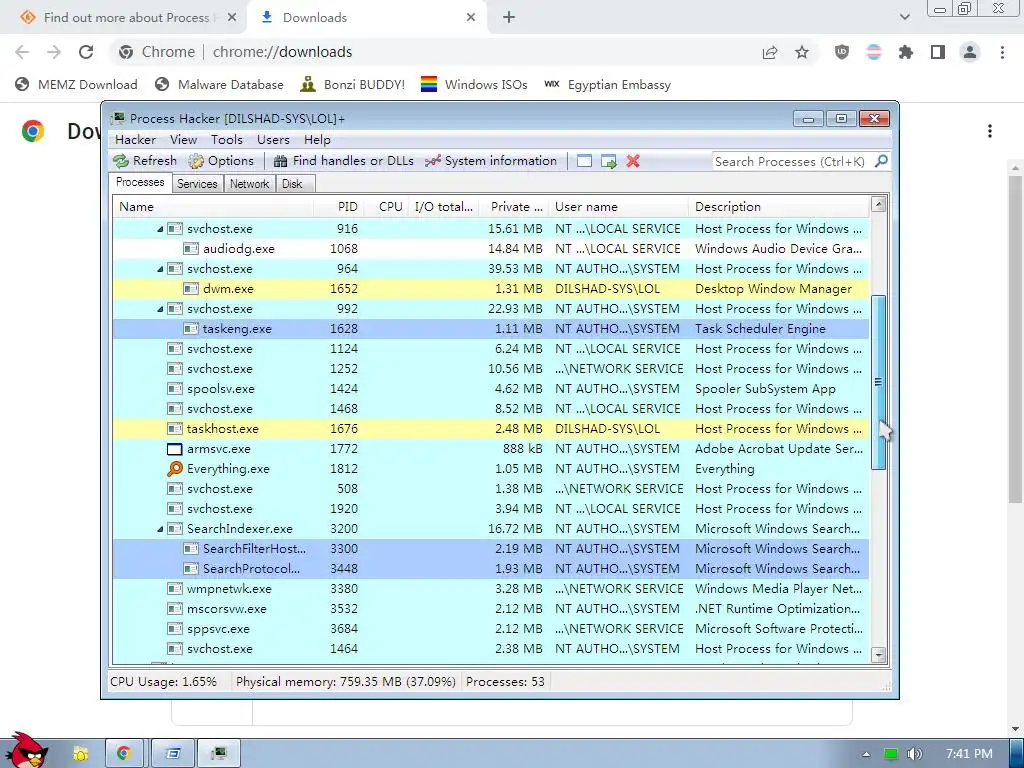Image resolution: width=1024 pixels, height=768 pixels.
Task: Collapse svchost.exe PID 964 tree node
Action: pyautogui.click(x=160, y=269)
